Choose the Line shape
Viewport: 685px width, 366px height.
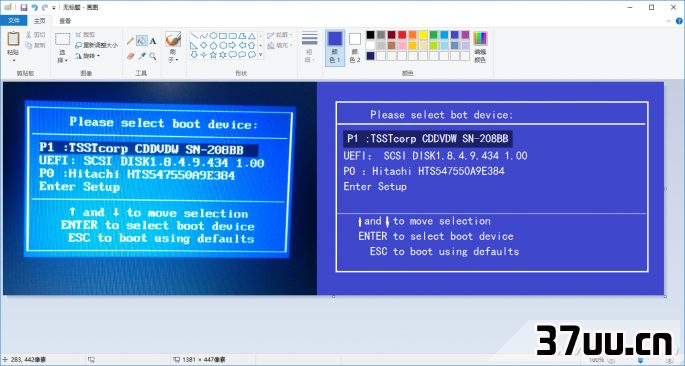[194, 36]
